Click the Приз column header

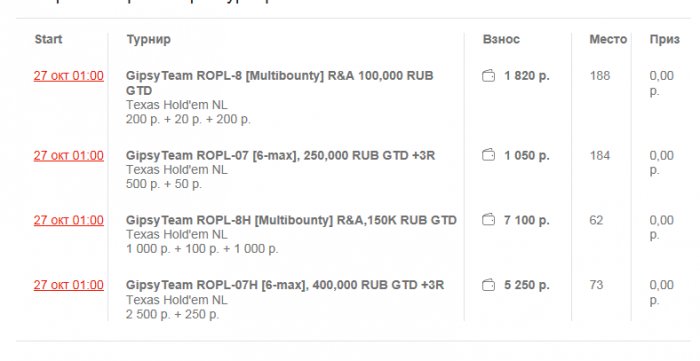pyautogui.click(x=665, y=40)
